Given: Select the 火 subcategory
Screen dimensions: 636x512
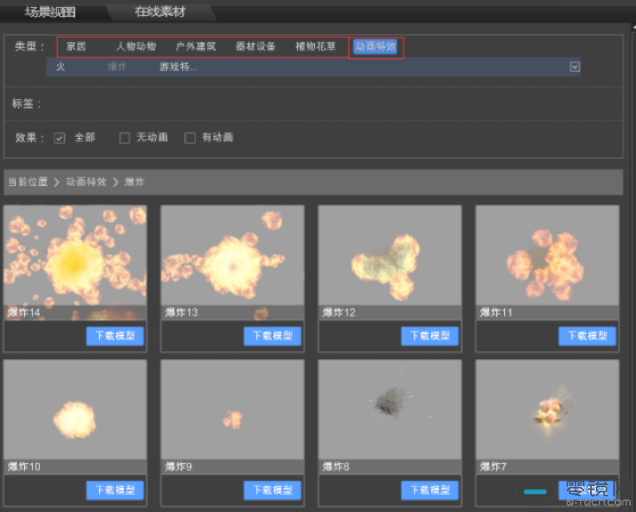Looking at the screenshot, I should tap(61, 67).
